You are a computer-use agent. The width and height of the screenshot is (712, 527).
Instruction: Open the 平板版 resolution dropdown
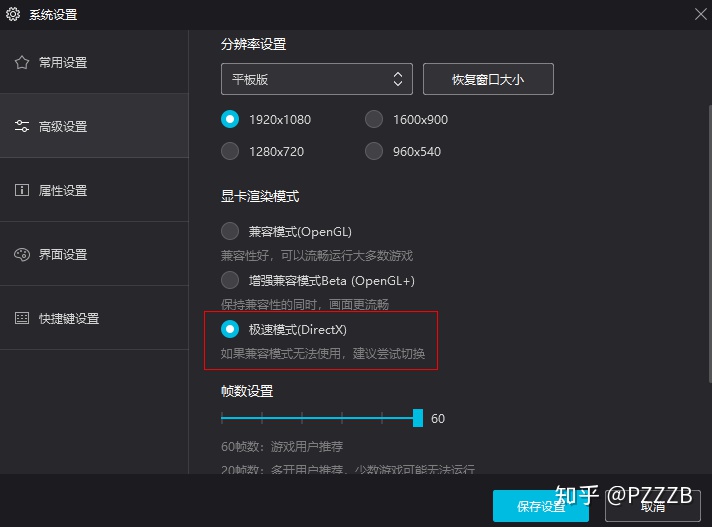pos(316,79)
